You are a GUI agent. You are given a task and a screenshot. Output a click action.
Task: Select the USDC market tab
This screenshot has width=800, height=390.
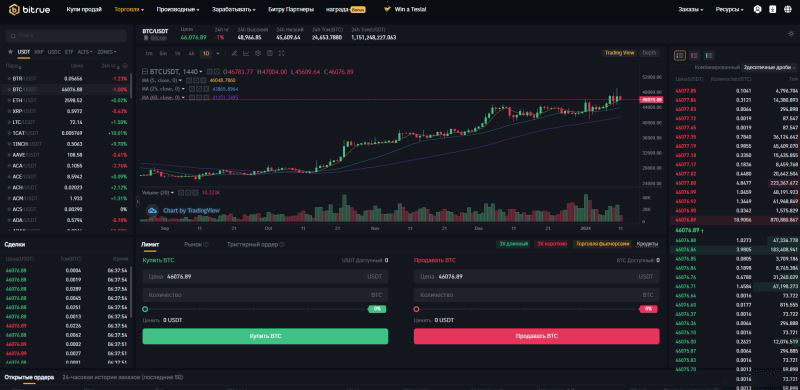tap(54, 52)
